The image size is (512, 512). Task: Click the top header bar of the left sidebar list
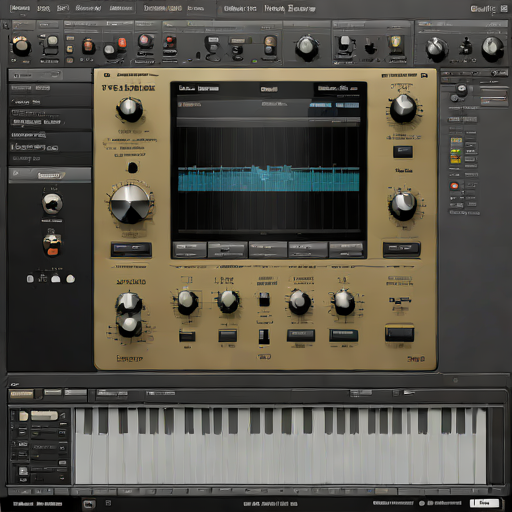tap(50, 76)
